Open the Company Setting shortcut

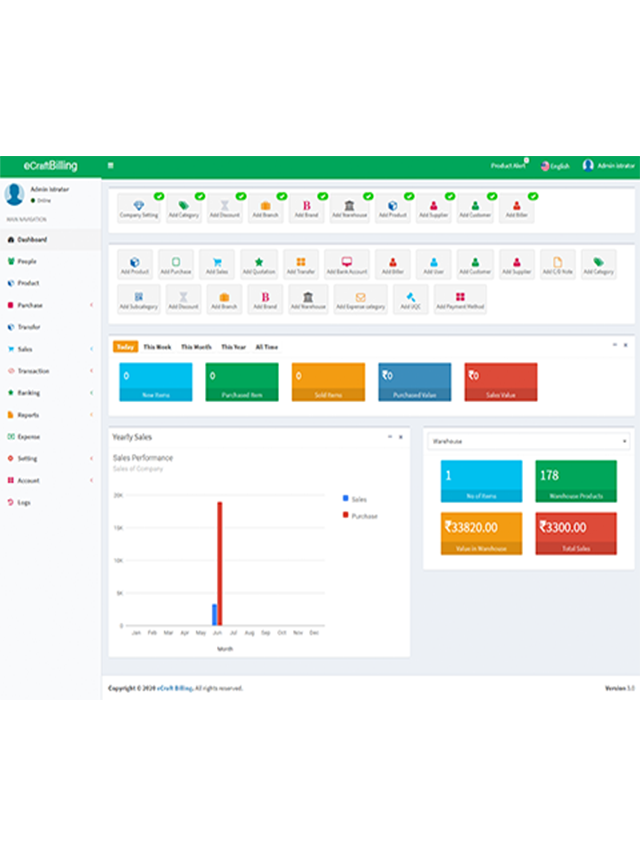pos(138,208)
